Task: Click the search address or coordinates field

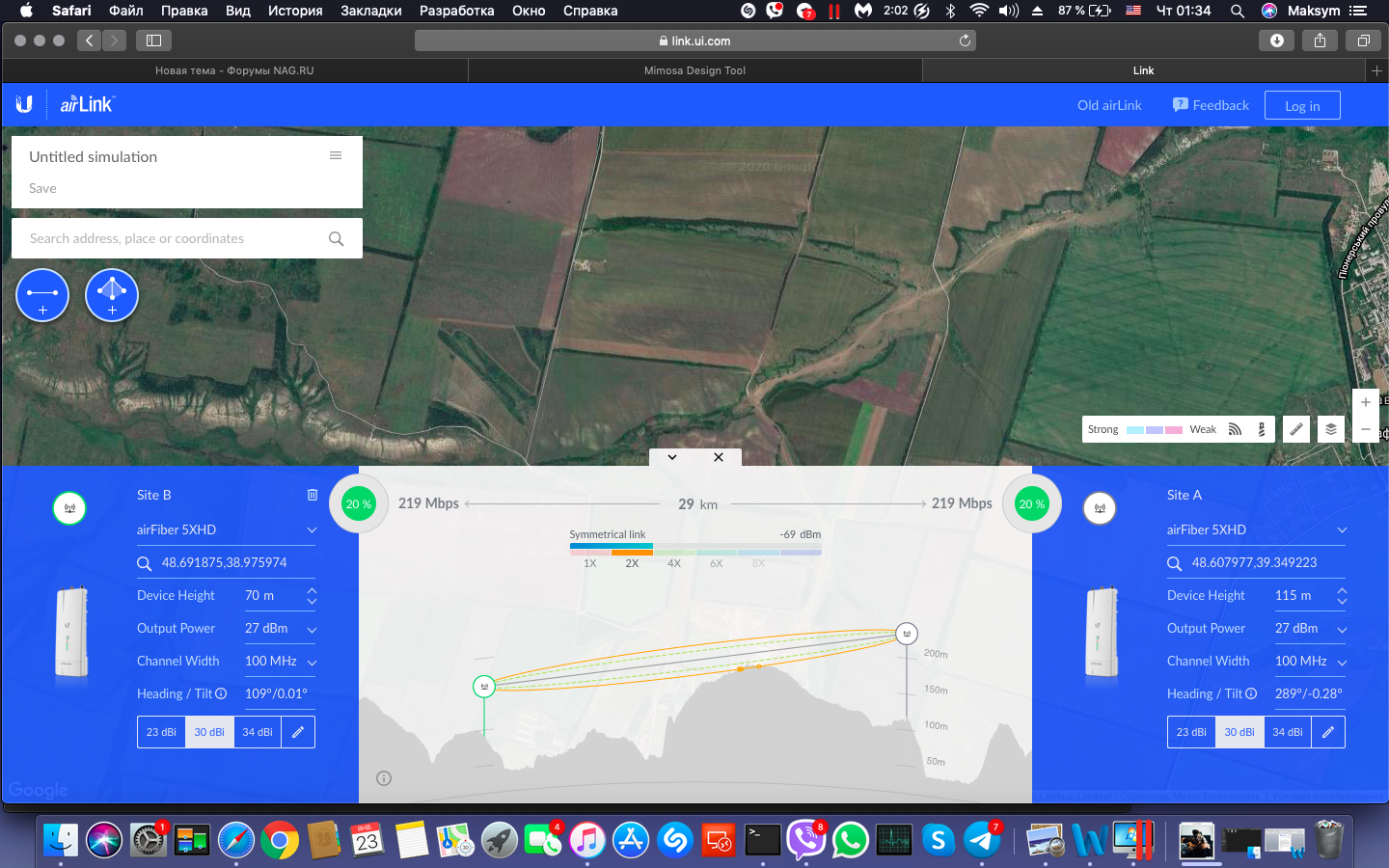Action: point(174,238)
